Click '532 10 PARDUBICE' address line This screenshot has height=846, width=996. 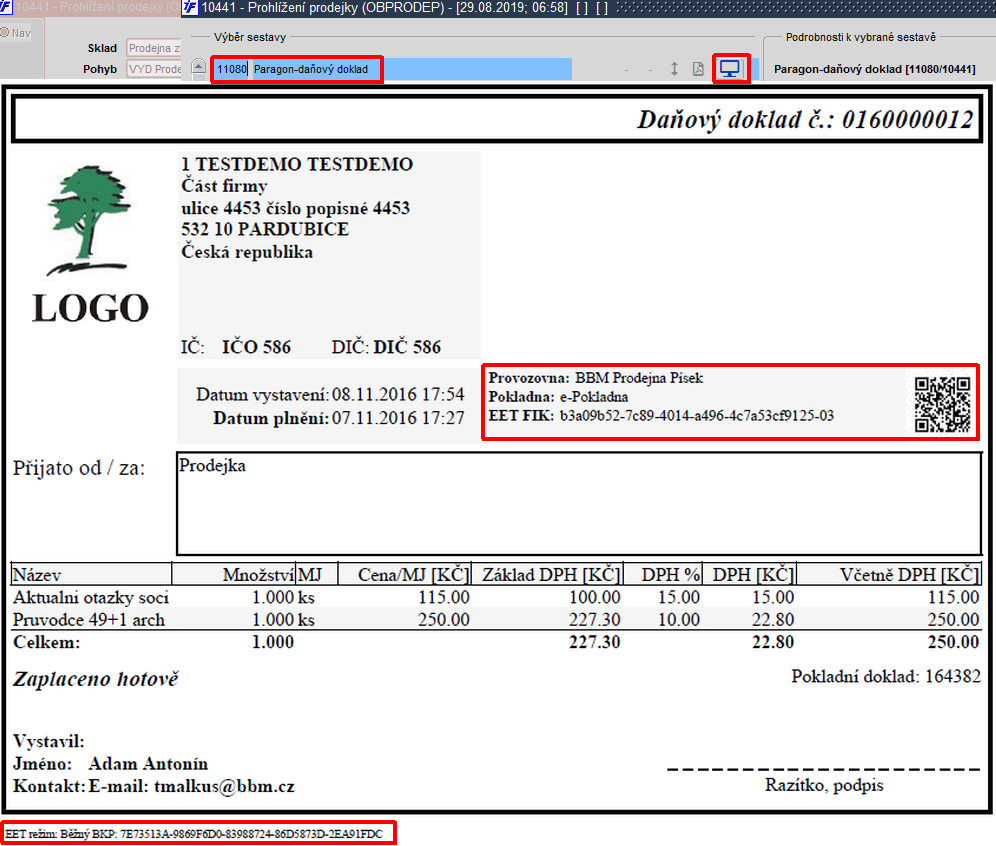click(265, 229)
